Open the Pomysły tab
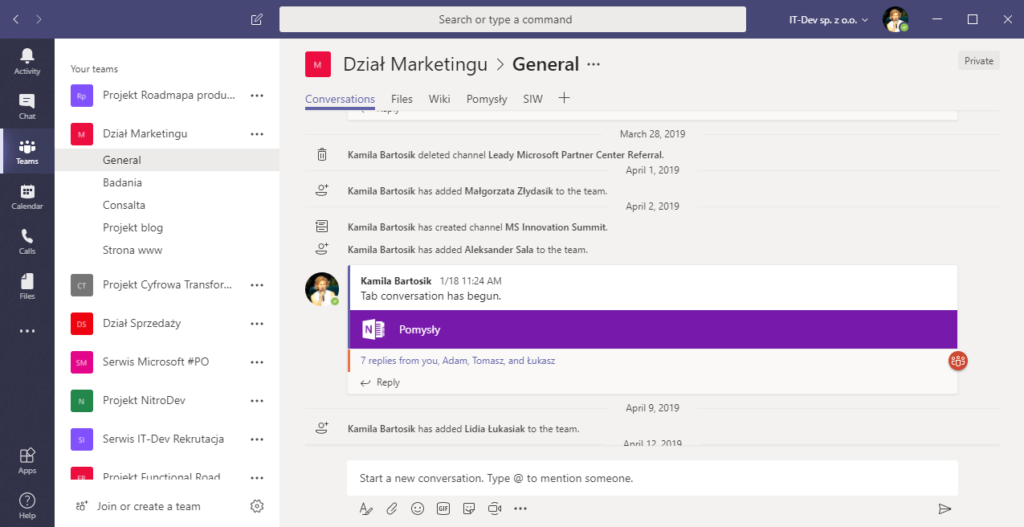Screen dimensions: 1024x527 487,99
